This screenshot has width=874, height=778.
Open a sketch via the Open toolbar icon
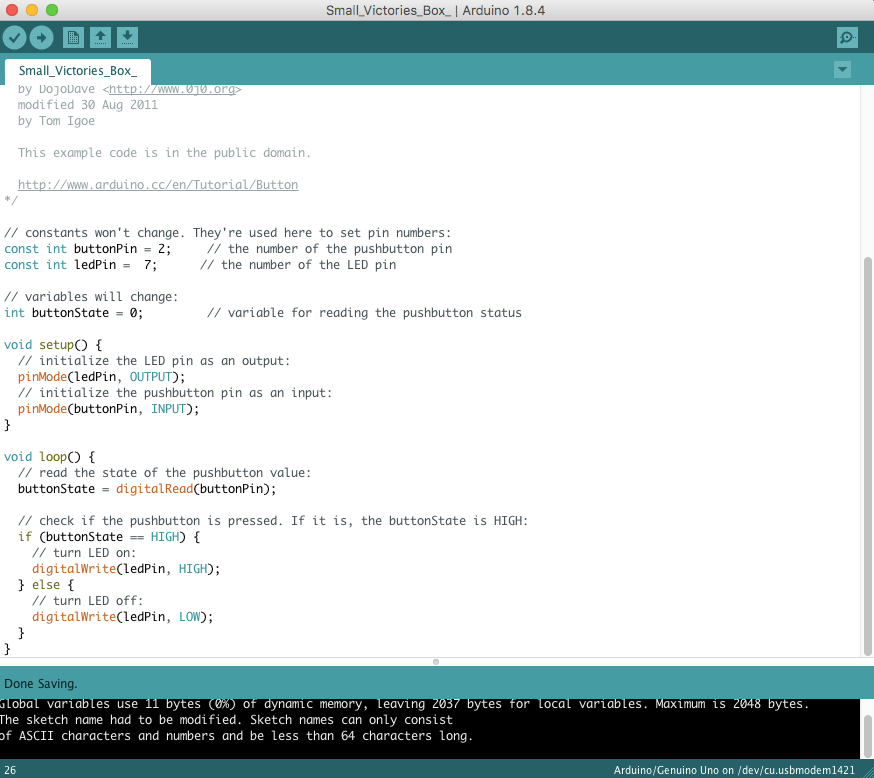100,37
